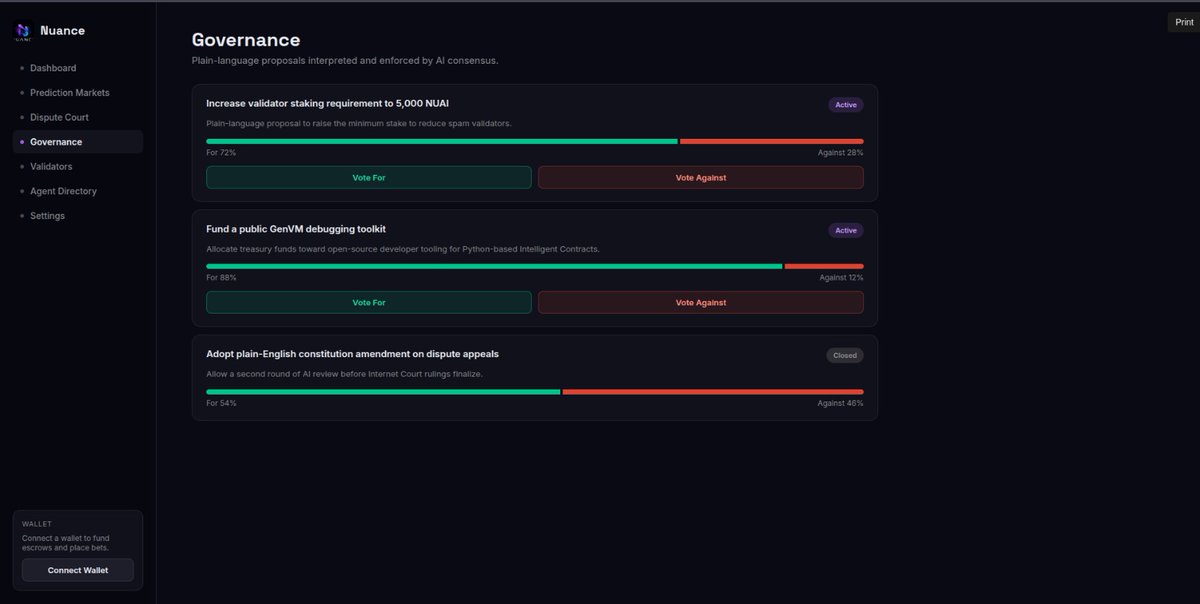The image size is (1200, 604).
Task: Click the 'For 54%' label
Action: coord(221,403)
